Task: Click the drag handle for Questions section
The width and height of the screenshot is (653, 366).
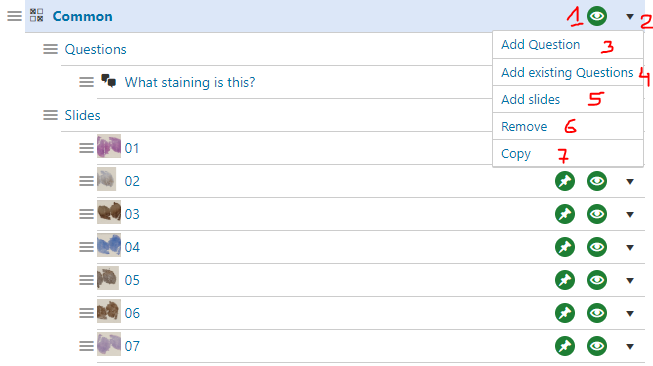Action: 50,49
